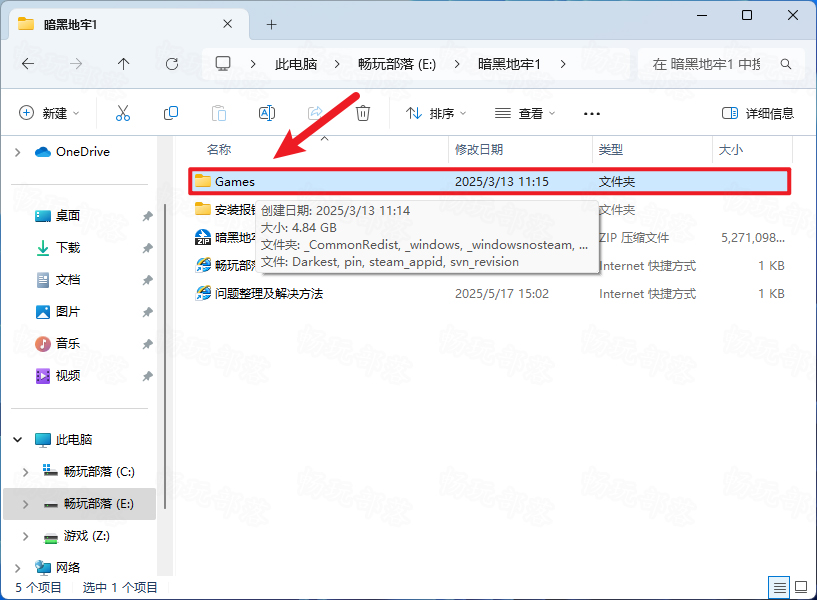This screenshot has width=817, height=600.
Task: Go up one folder level
Action: pos(123,64)
